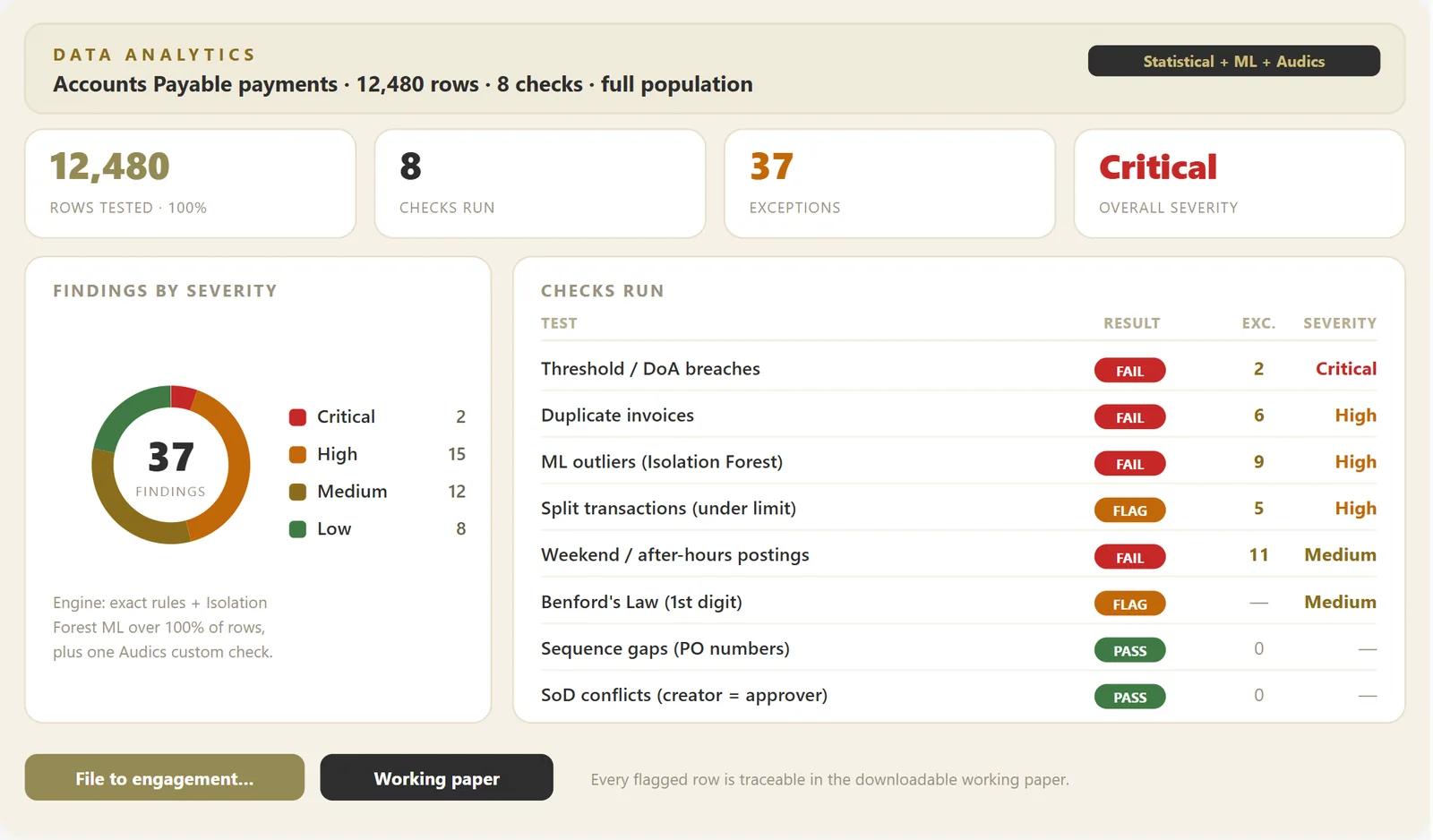The height and width of the screenshot is (840, 1433).
Task: Click Critical severity in Threshold breaches row
Action: [x=1346, y=369]
